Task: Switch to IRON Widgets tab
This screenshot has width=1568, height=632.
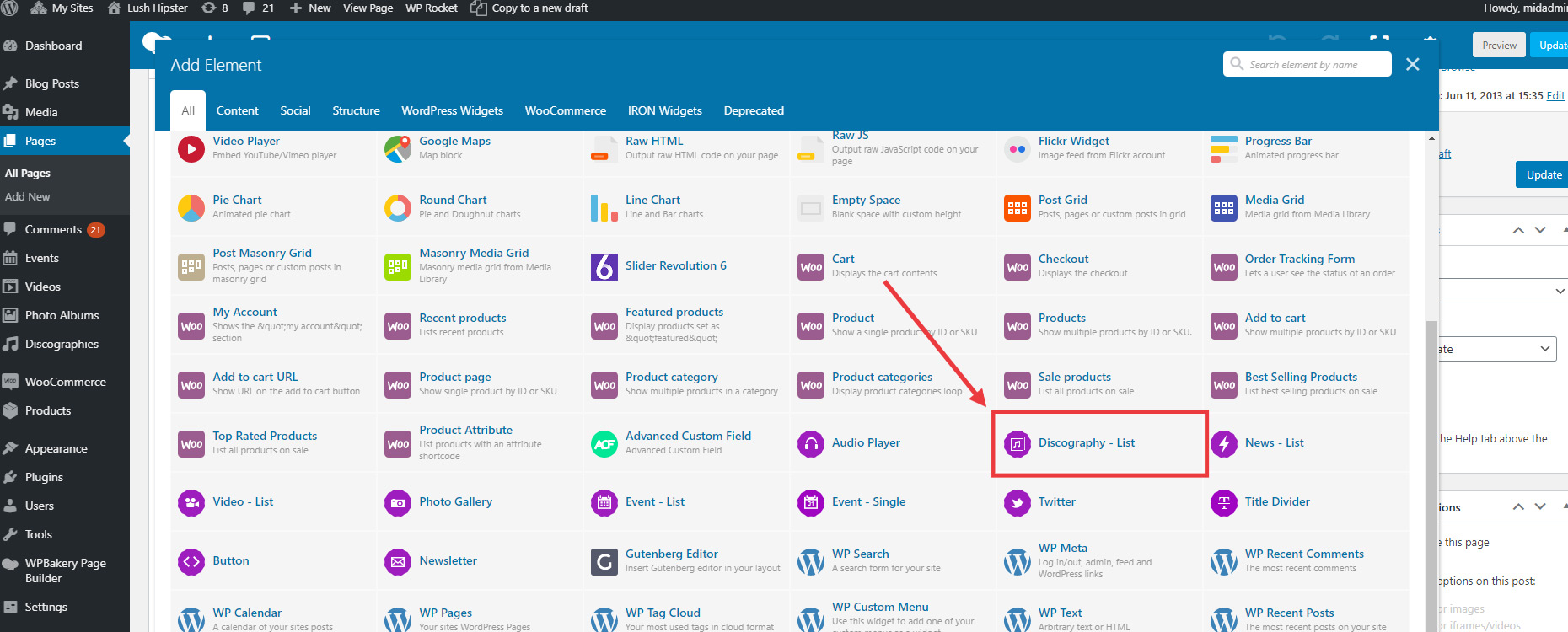Action: click(x=664, y=110)
